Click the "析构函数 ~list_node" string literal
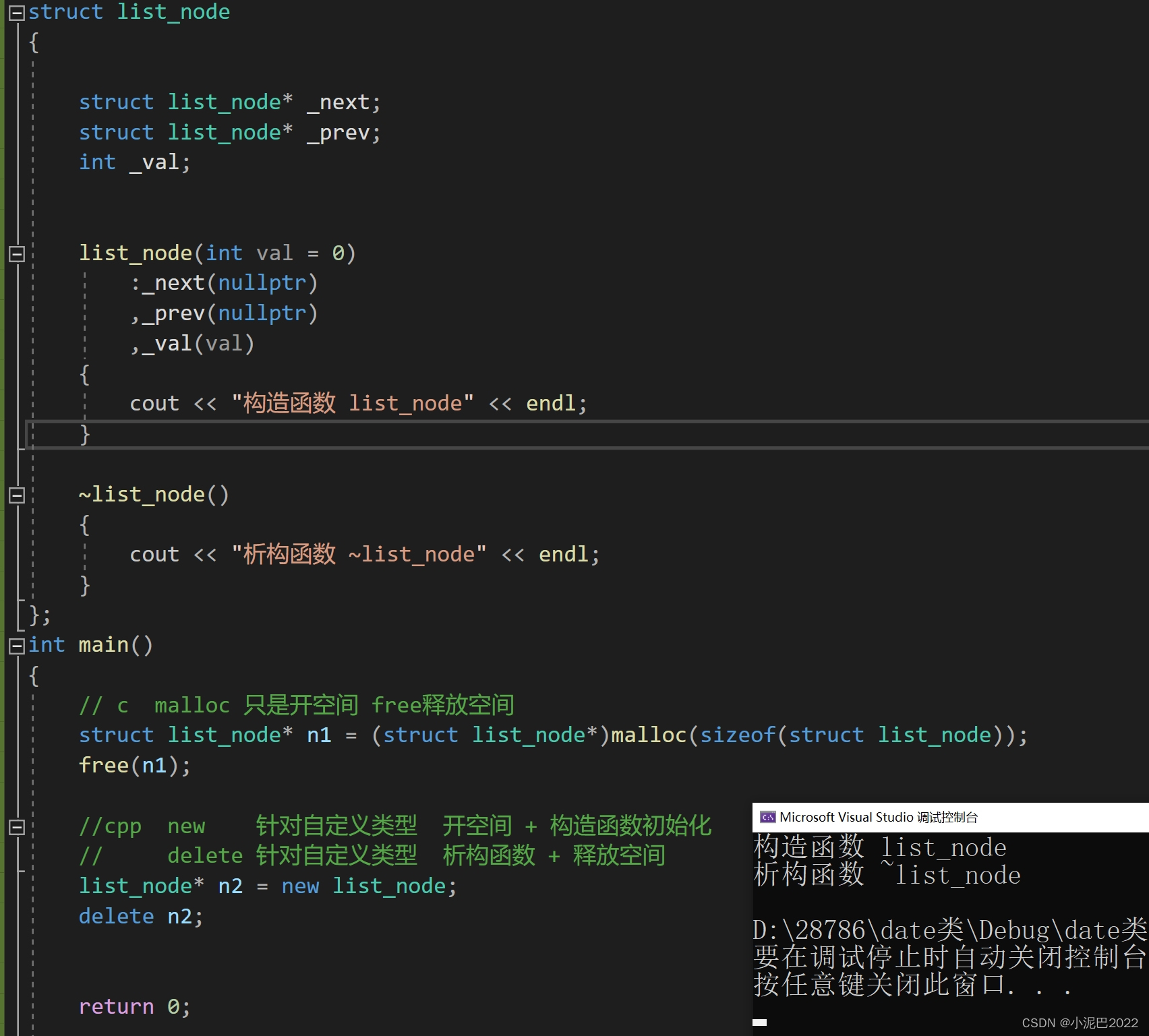 pyautogui.click(x=359, y=555)
